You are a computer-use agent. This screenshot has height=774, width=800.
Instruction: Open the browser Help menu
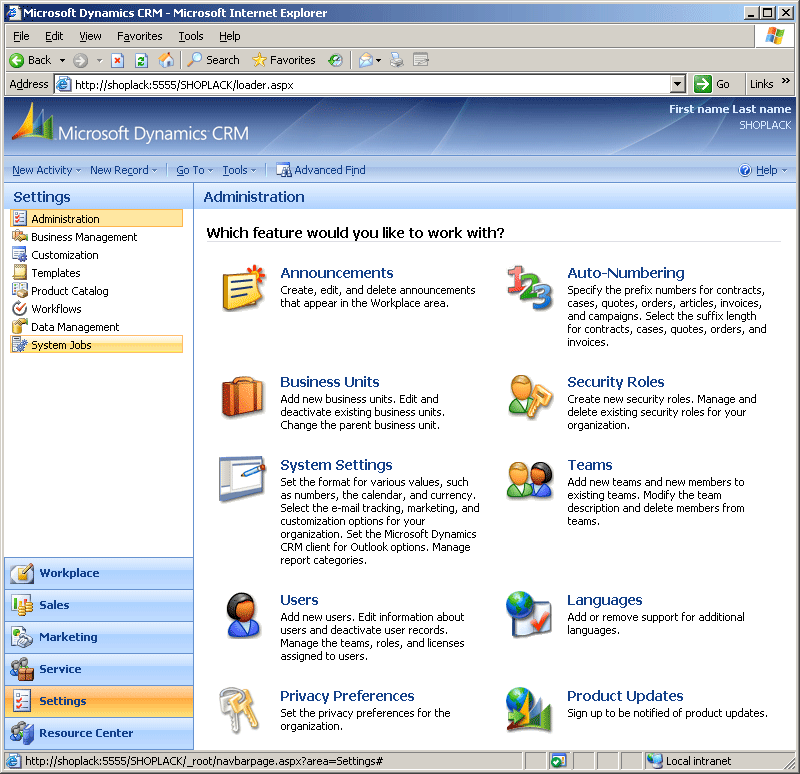click(x=230, y=36)
